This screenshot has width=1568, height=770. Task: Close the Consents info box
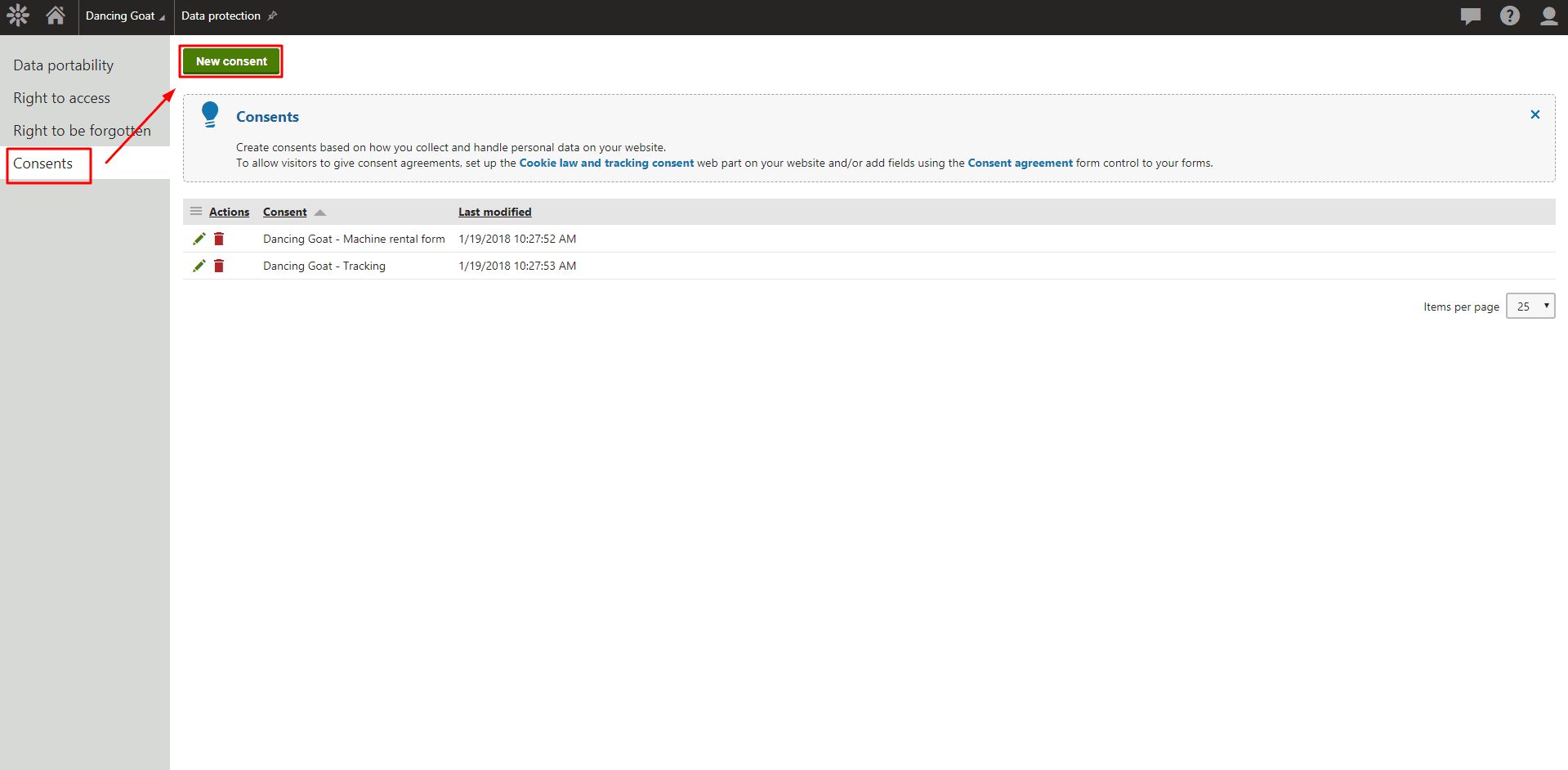point(1535,114)
